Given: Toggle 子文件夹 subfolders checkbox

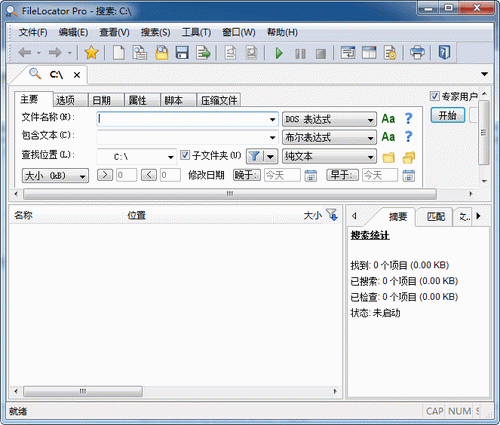Looking at the screenshot, I should click(185, 155).
